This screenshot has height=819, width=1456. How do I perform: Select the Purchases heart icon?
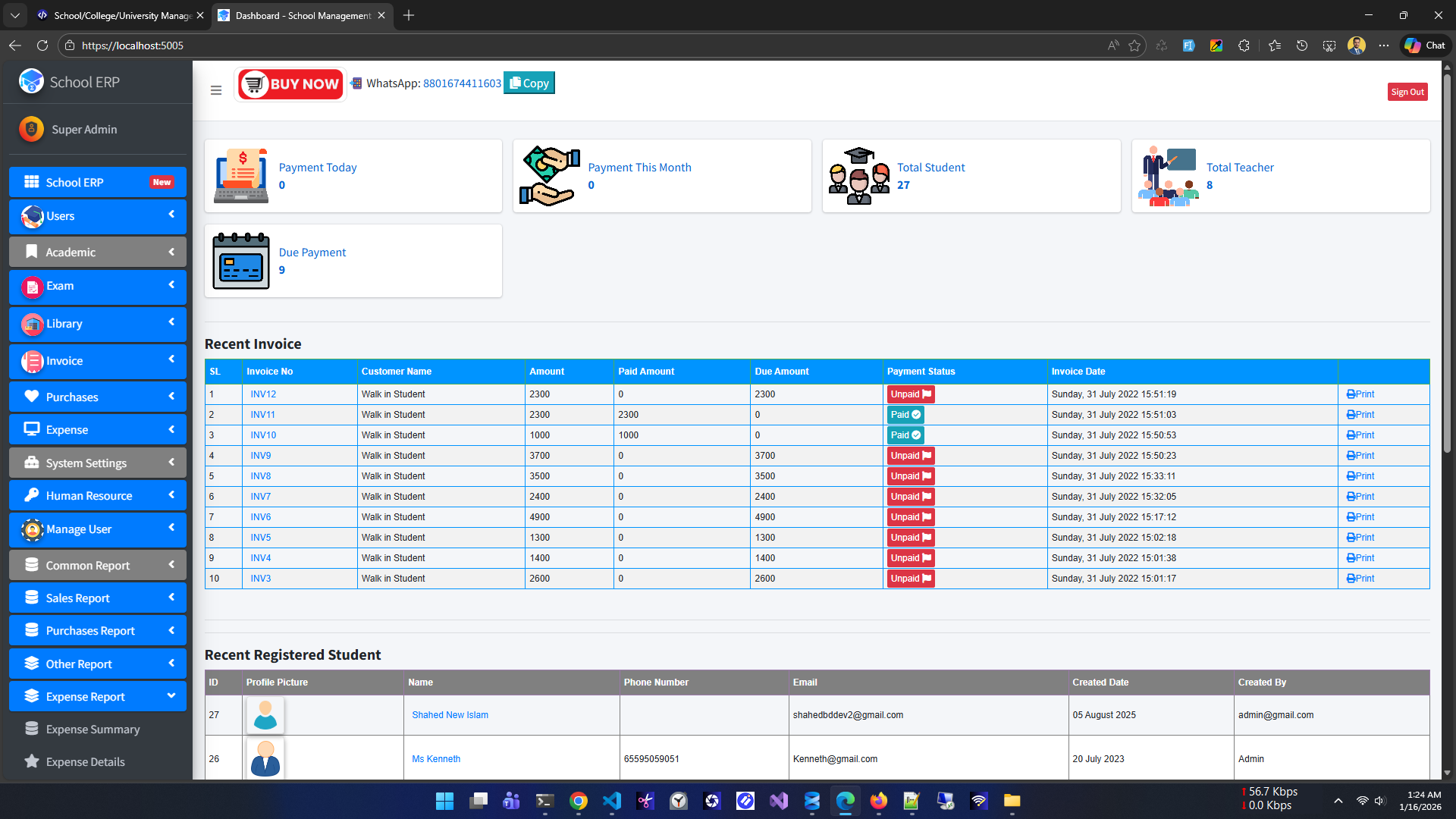pos(32,397)
